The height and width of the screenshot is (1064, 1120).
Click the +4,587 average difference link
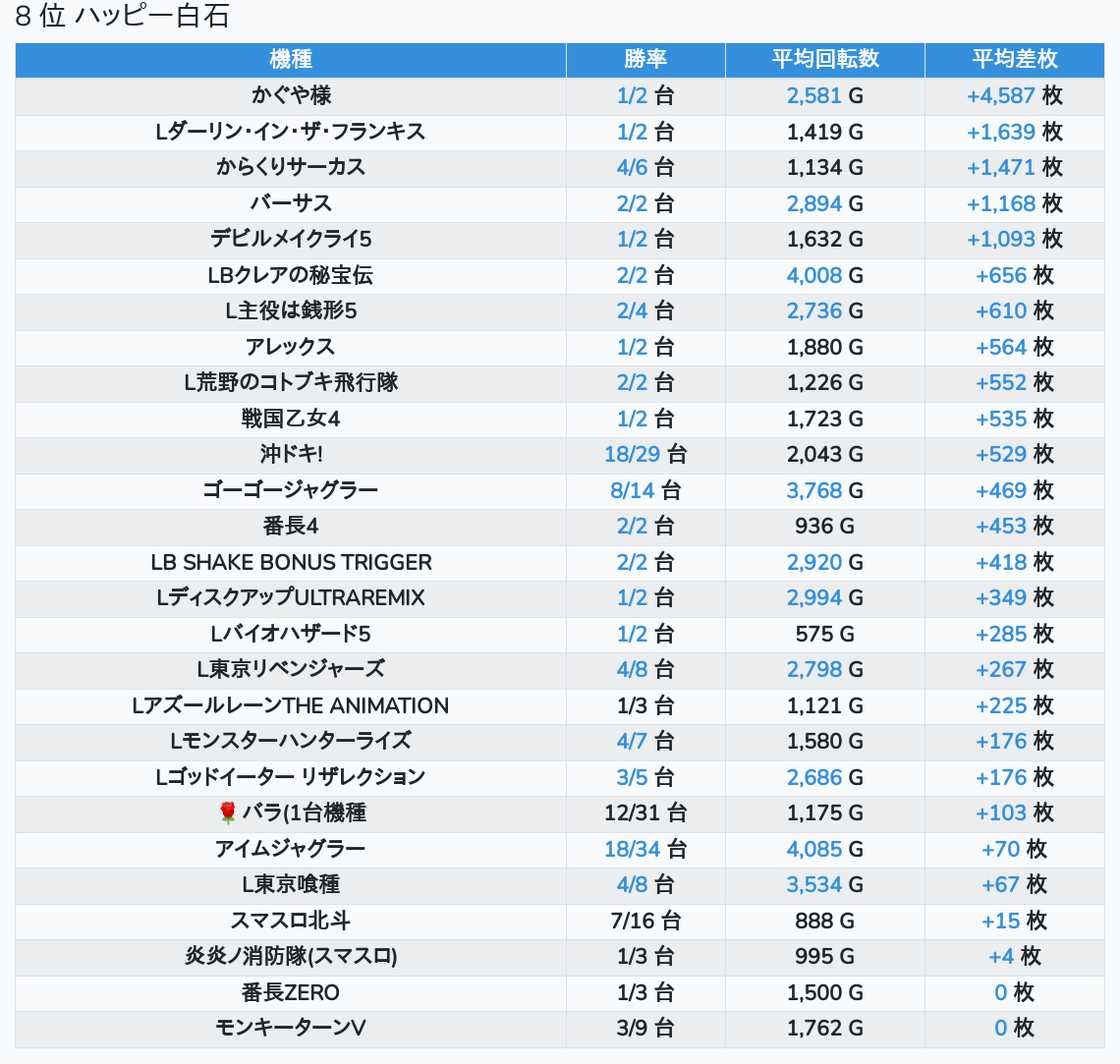pos(1001,96)
